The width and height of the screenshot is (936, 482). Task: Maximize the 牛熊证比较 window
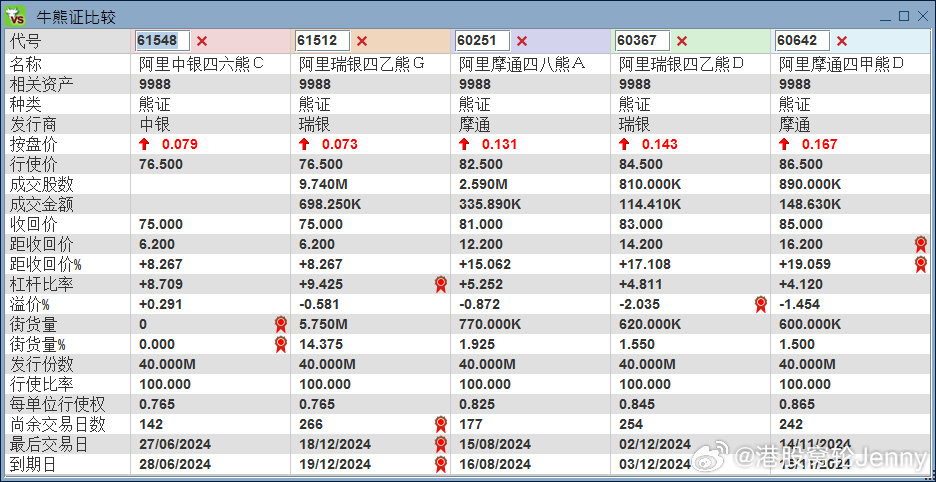tap(904, 16)
